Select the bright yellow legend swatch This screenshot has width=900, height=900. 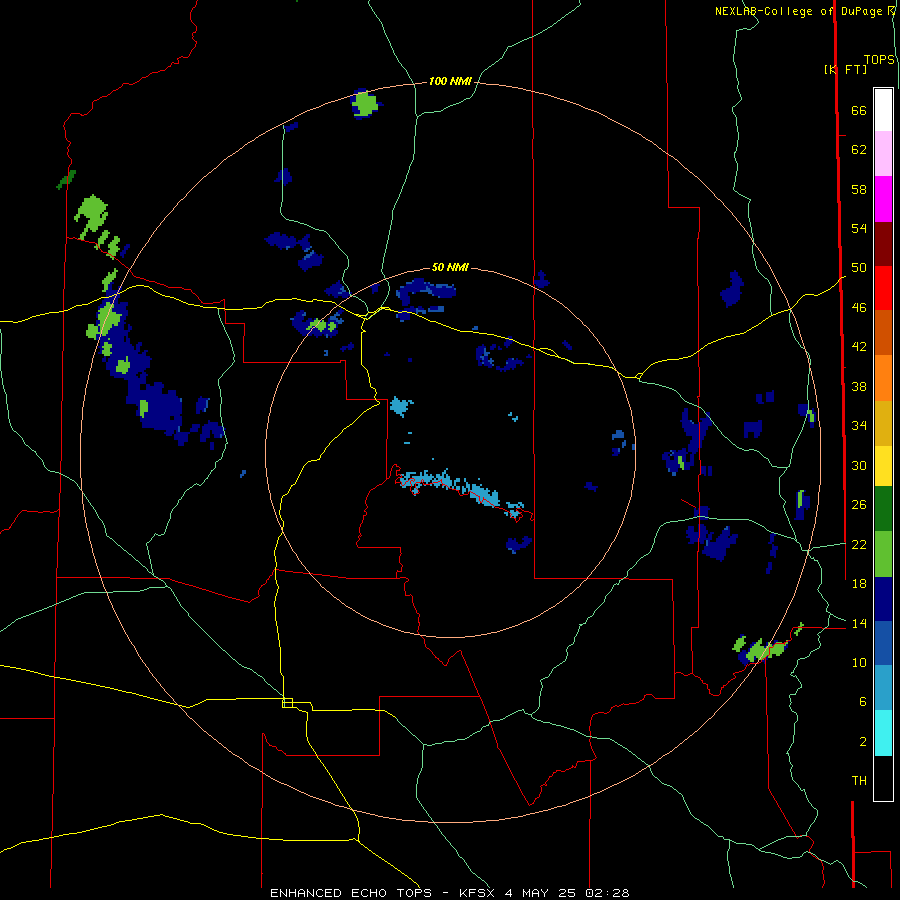(883, 466)
